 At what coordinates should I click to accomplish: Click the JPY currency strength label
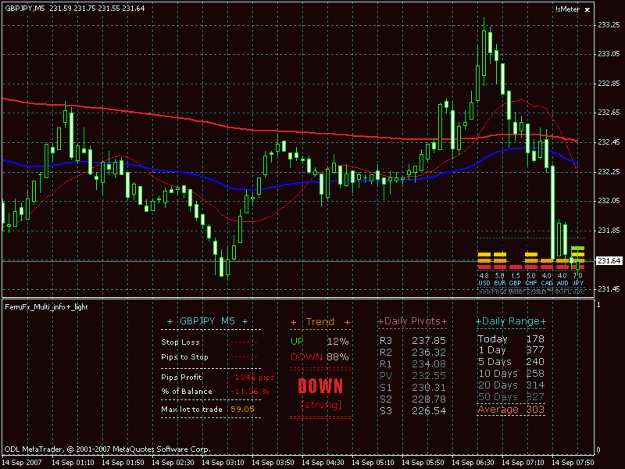coord(578,283)
